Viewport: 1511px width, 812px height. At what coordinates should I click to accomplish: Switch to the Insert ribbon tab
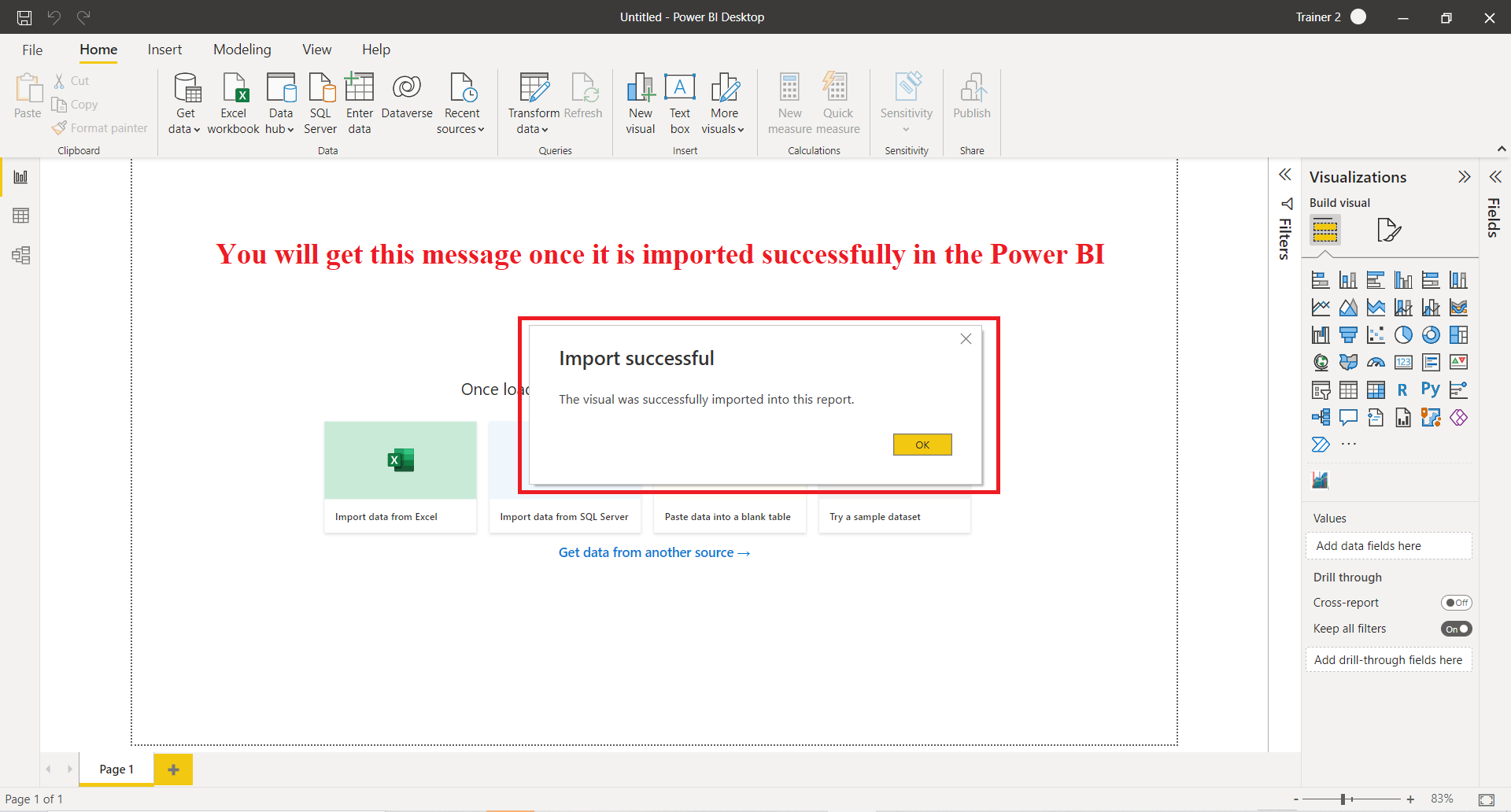point(164,50)
